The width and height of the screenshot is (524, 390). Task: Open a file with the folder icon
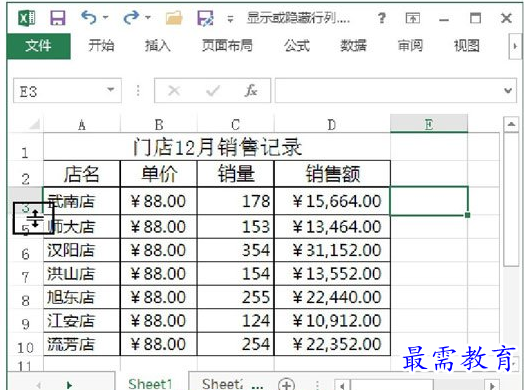click(x=174, y=18)
